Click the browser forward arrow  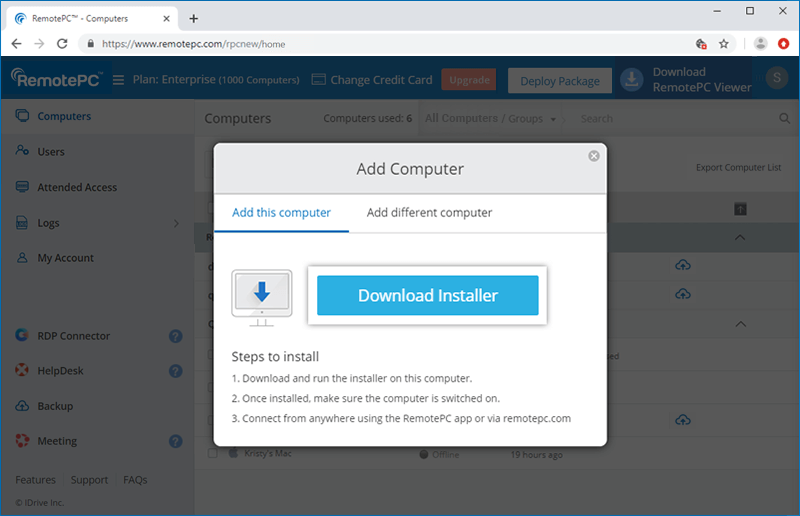39,44
